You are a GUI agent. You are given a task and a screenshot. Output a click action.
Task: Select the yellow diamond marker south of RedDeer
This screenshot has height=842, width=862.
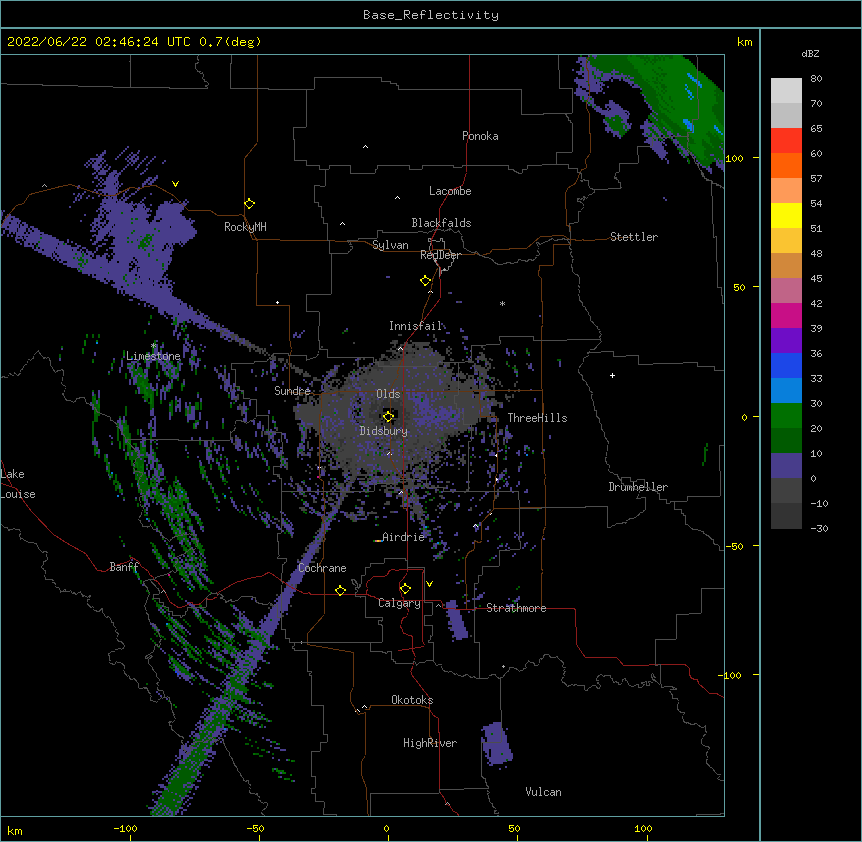click(425, 281)
